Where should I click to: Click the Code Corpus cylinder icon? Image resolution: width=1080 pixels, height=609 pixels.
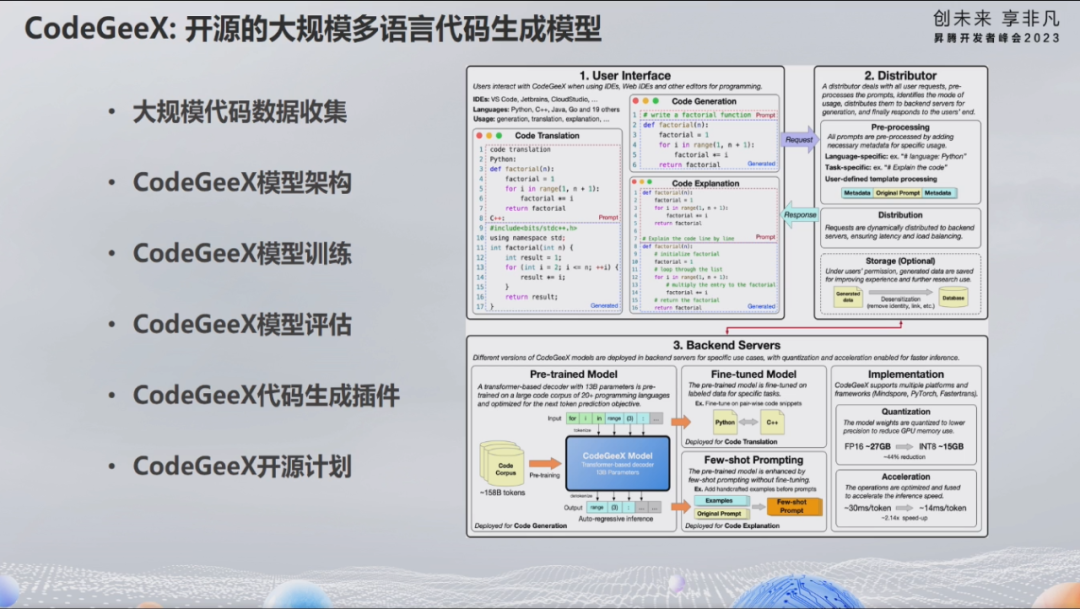point(503,464)
